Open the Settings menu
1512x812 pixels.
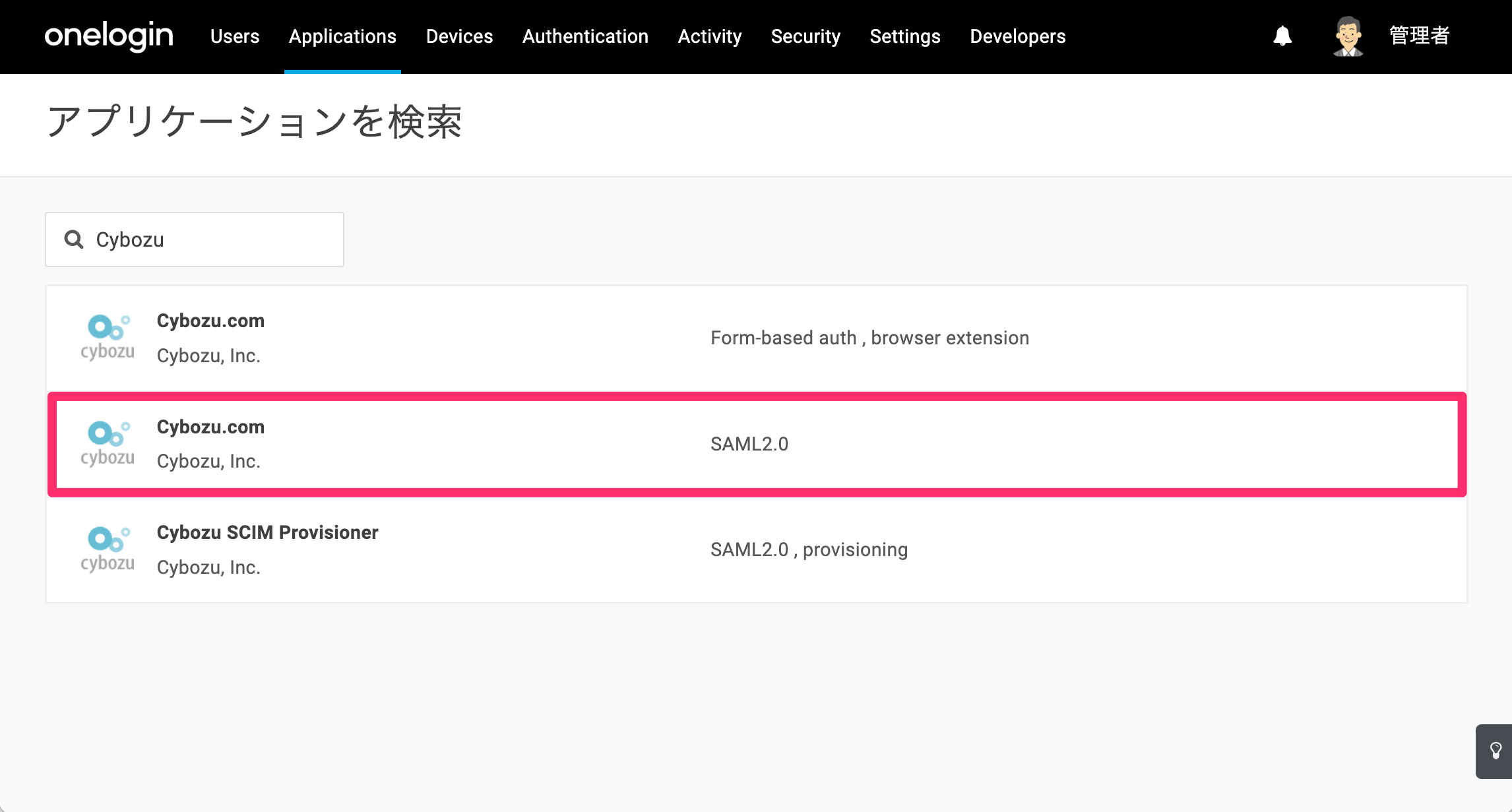905,36
